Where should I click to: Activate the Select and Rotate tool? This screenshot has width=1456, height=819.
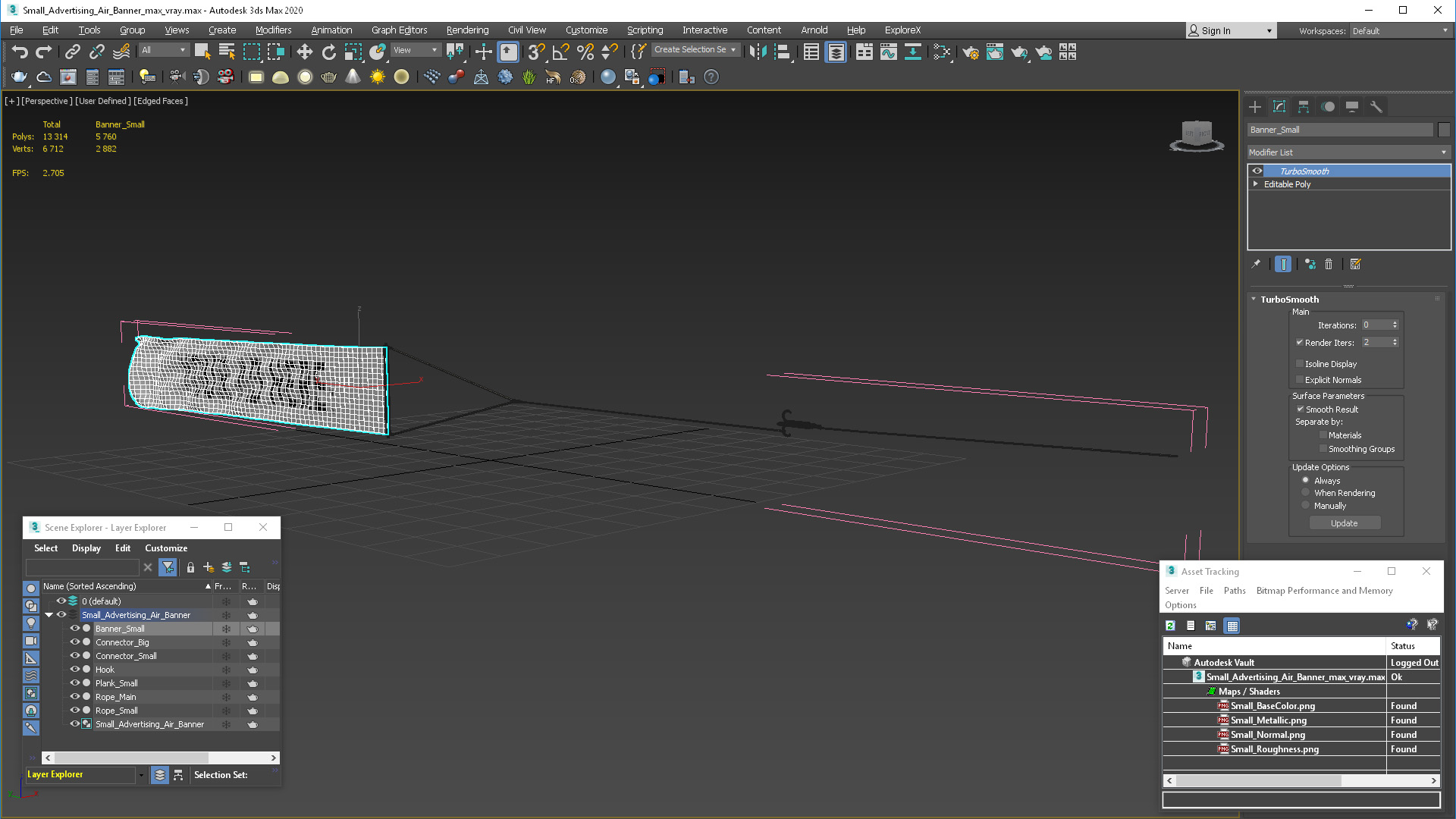328,52
